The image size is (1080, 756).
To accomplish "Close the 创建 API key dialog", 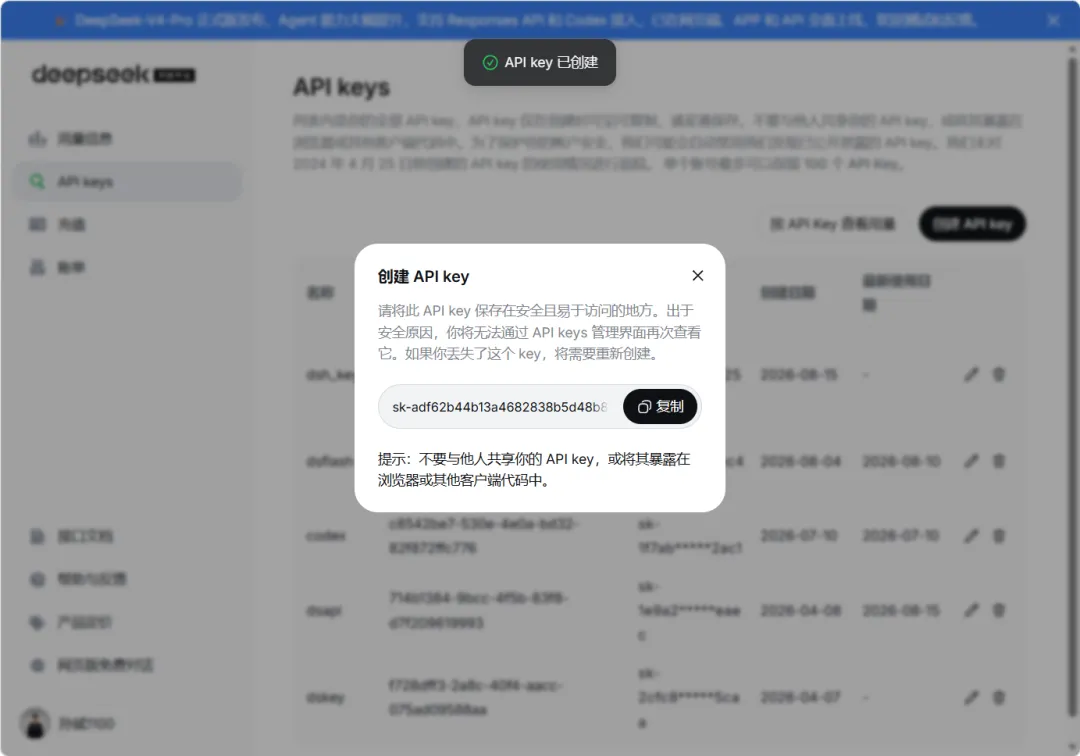I will 698,275.
